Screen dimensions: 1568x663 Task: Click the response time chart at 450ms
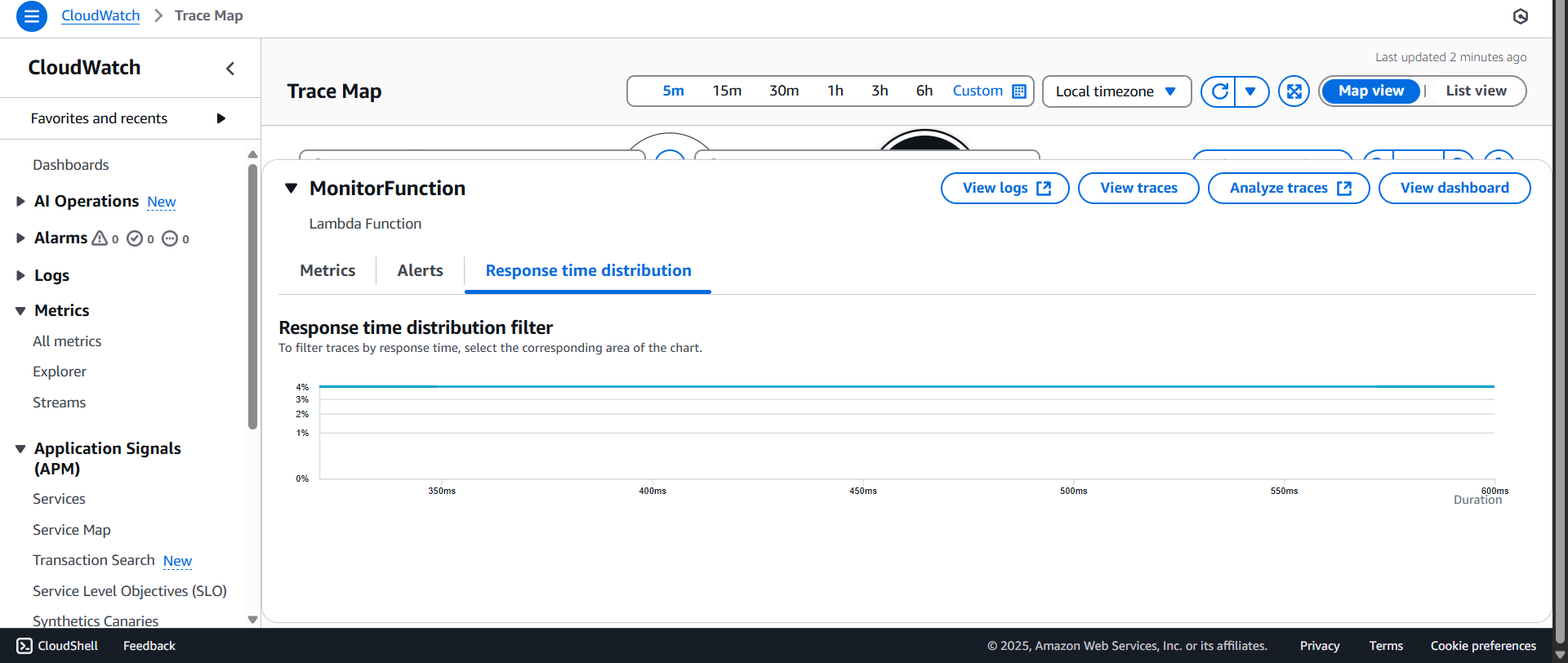coord(863,433)
